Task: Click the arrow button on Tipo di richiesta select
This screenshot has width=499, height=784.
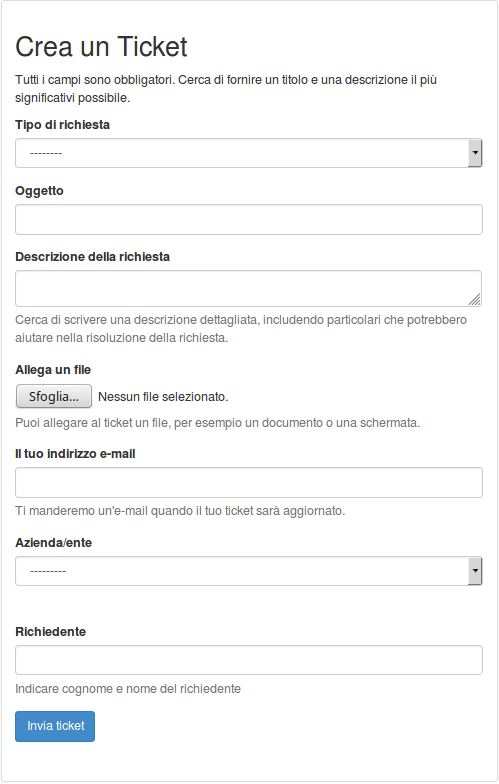Action: 475,153
